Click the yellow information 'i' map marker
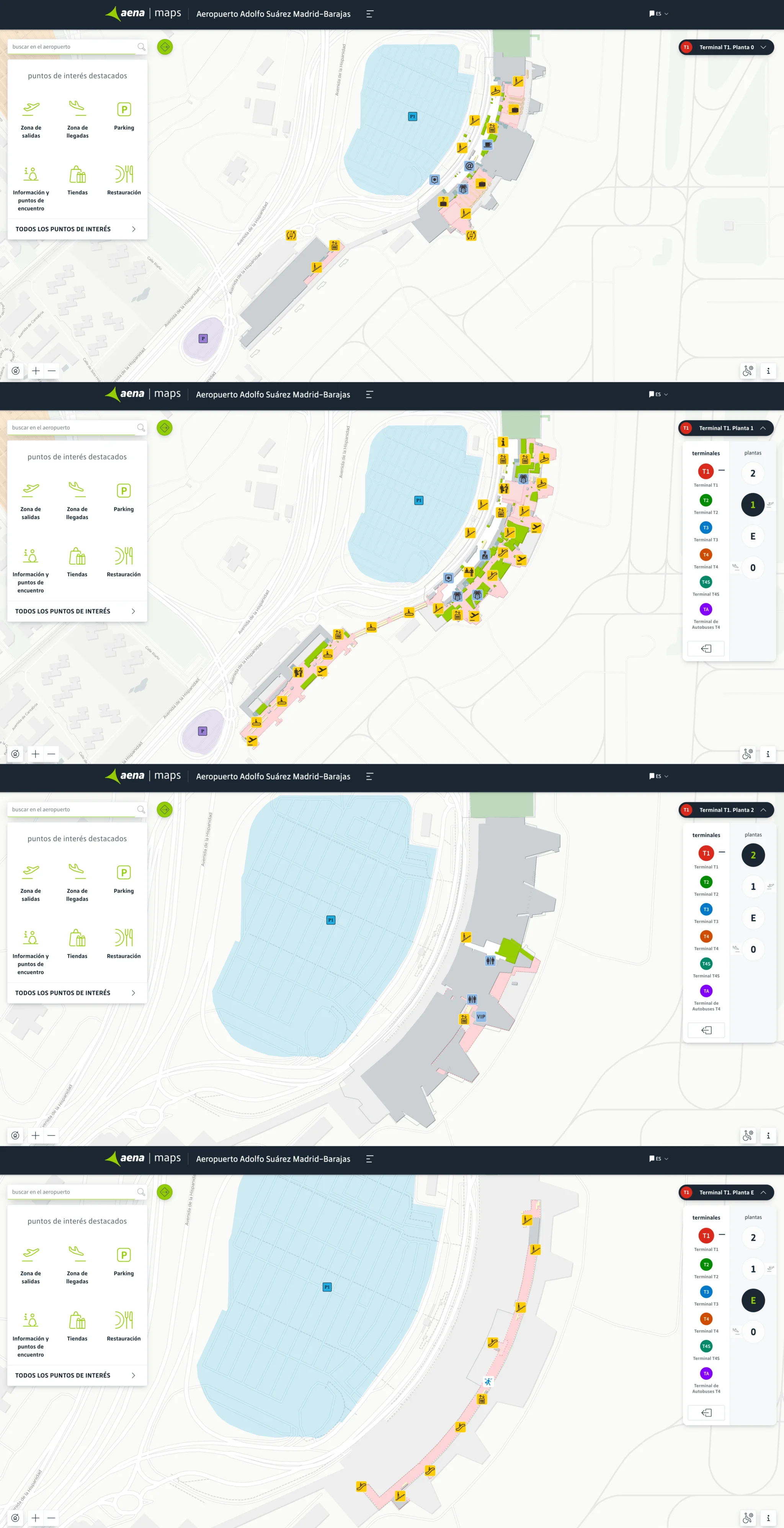 pos(503,442)
